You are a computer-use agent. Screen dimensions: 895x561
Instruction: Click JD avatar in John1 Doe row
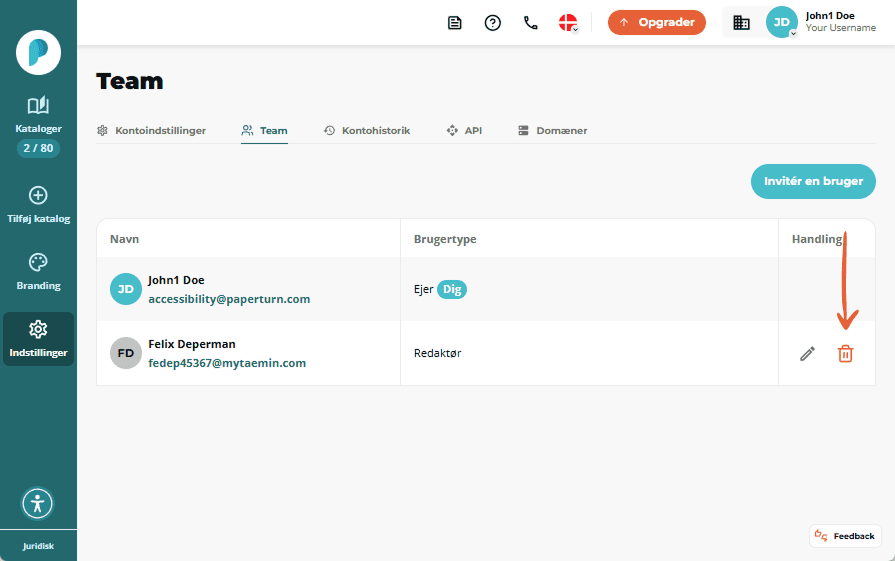click(x=126, y=289)
